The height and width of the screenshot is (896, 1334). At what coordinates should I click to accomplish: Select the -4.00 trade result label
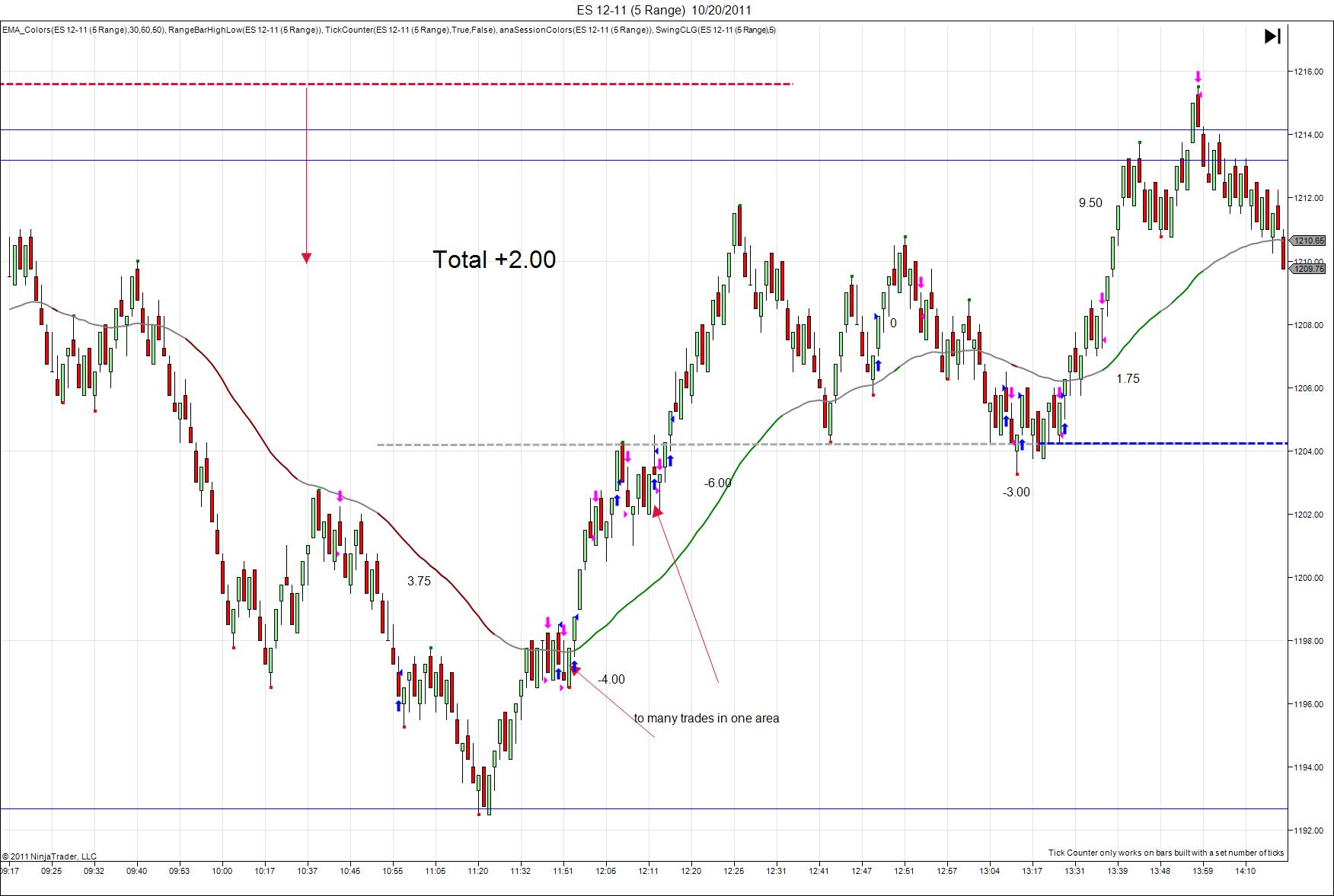click(x=611, y=679)
